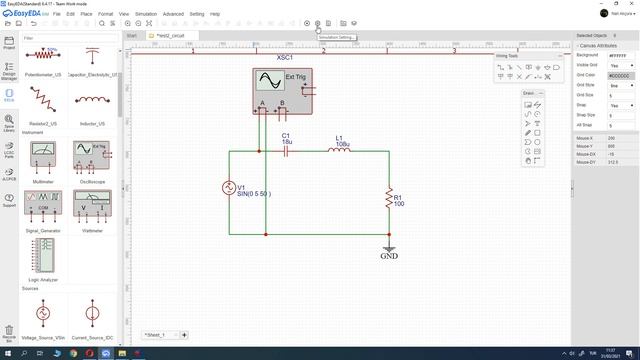
Task: Open Simulation Setting gear icon
Action: pos(318,24)
